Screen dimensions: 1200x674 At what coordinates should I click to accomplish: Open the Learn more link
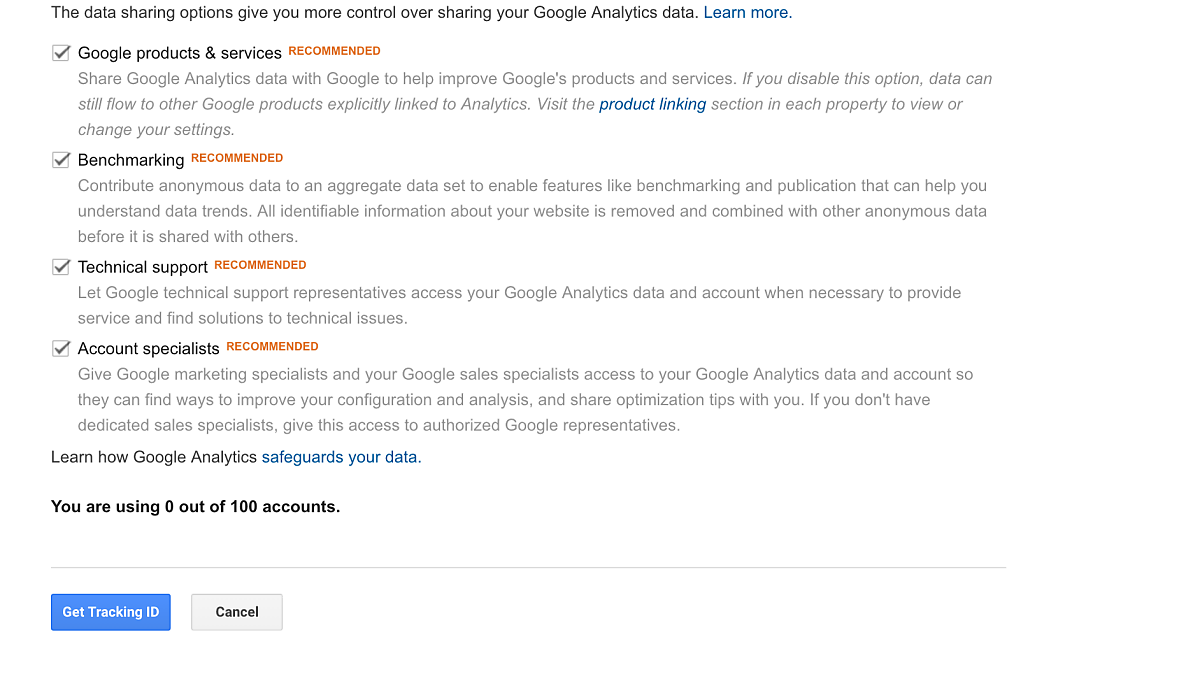(x=747, y=13)
